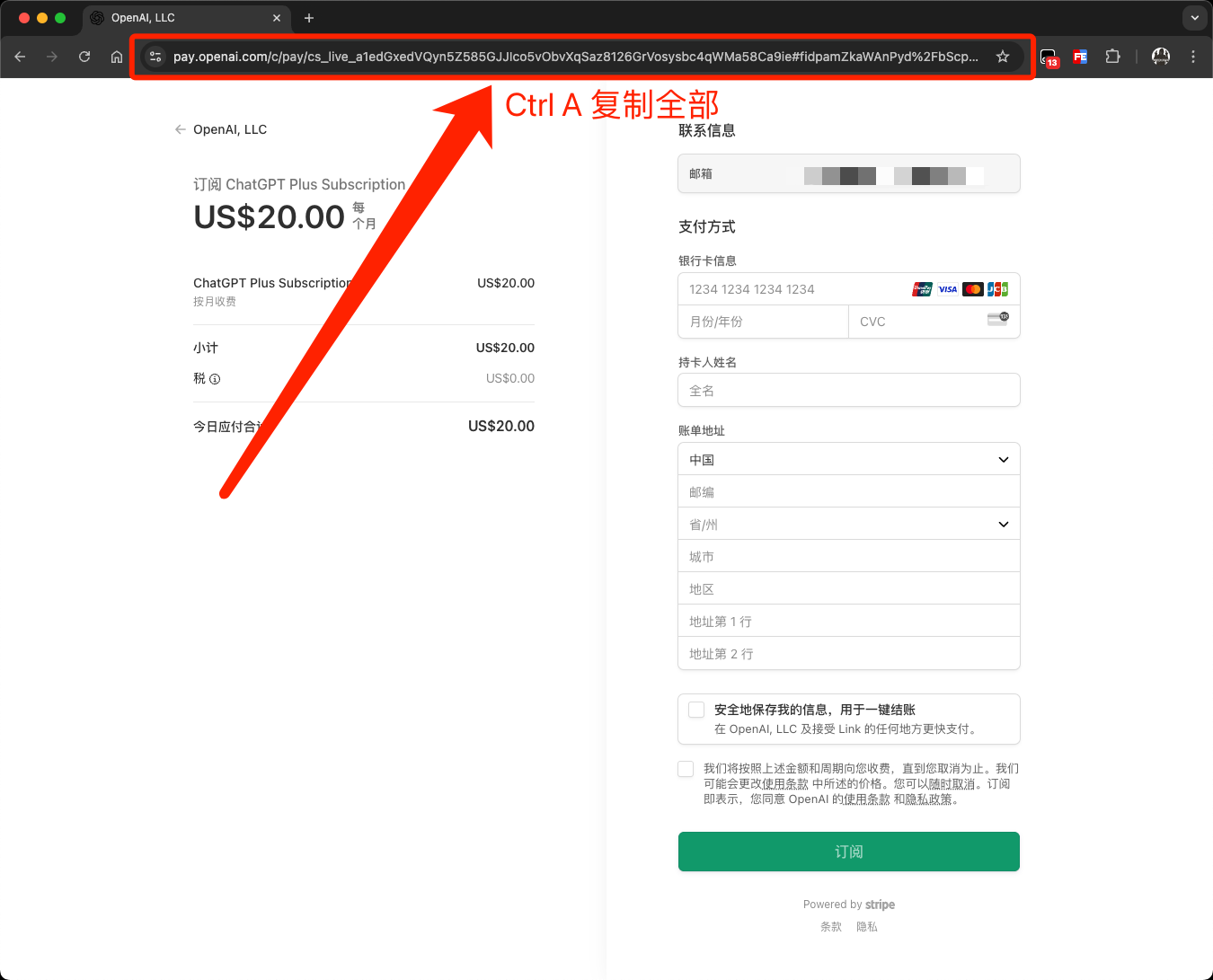1213x980 pixels.
Task: Open the browser profile avatar
Action: click(x=1161, y=57)
